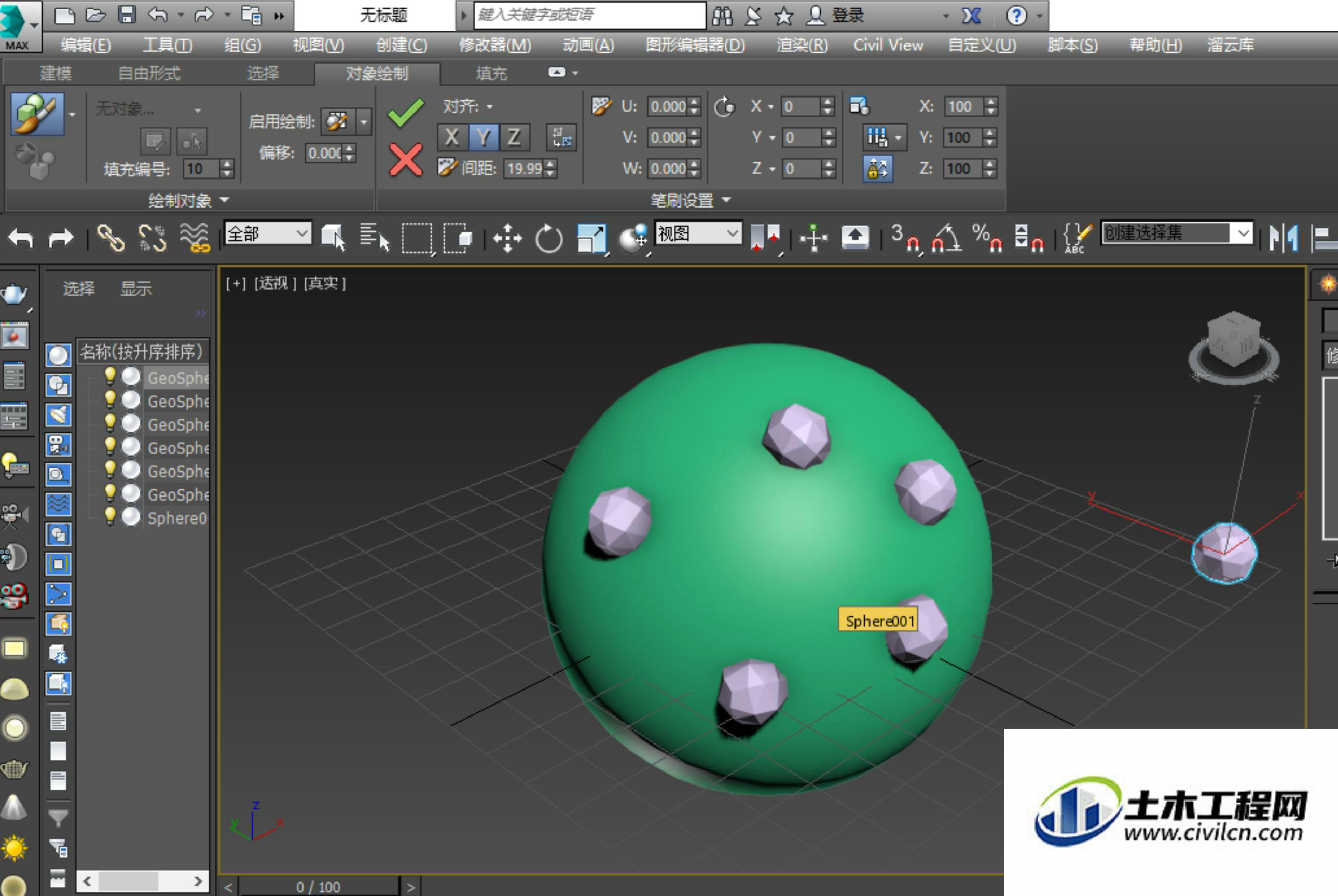Click the Angle Snap toggle icon
The image size is (1338, 896).
point(946,238)
